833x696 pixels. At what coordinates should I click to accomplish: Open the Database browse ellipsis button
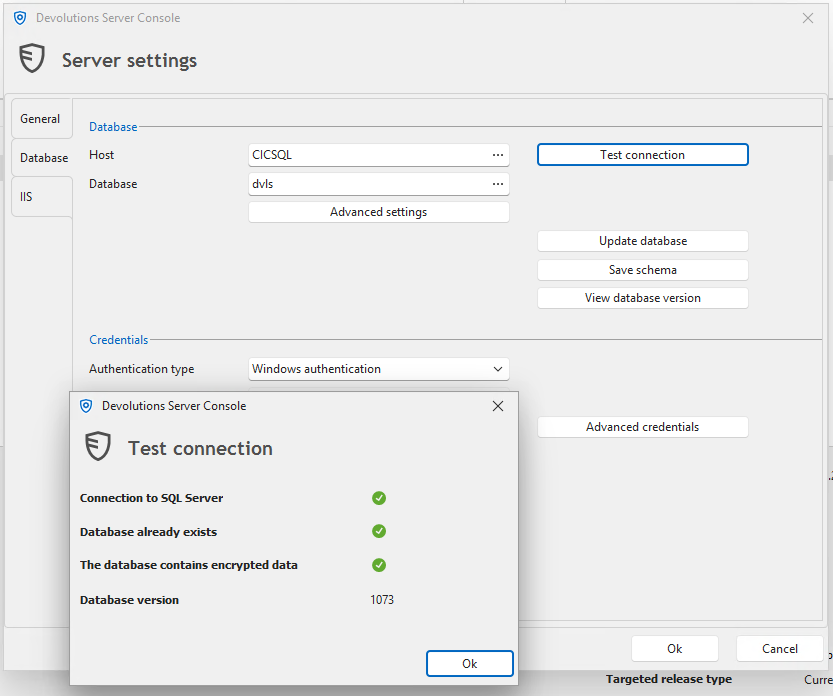click(x=498, y=184)
